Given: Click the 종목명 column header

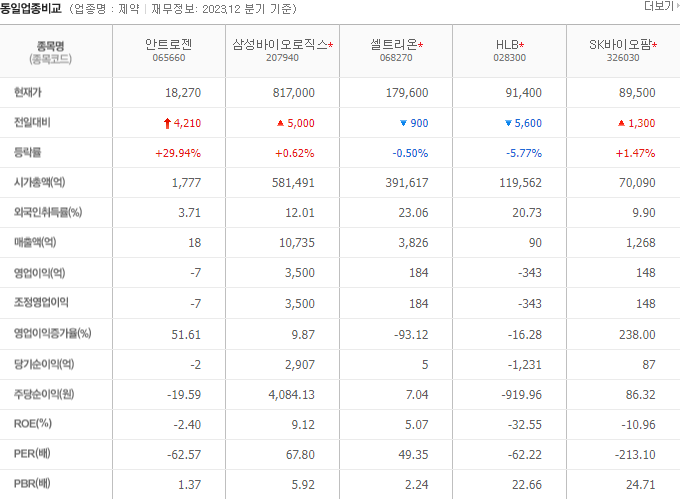Looking at the screenshot, I should click(50, 46).
